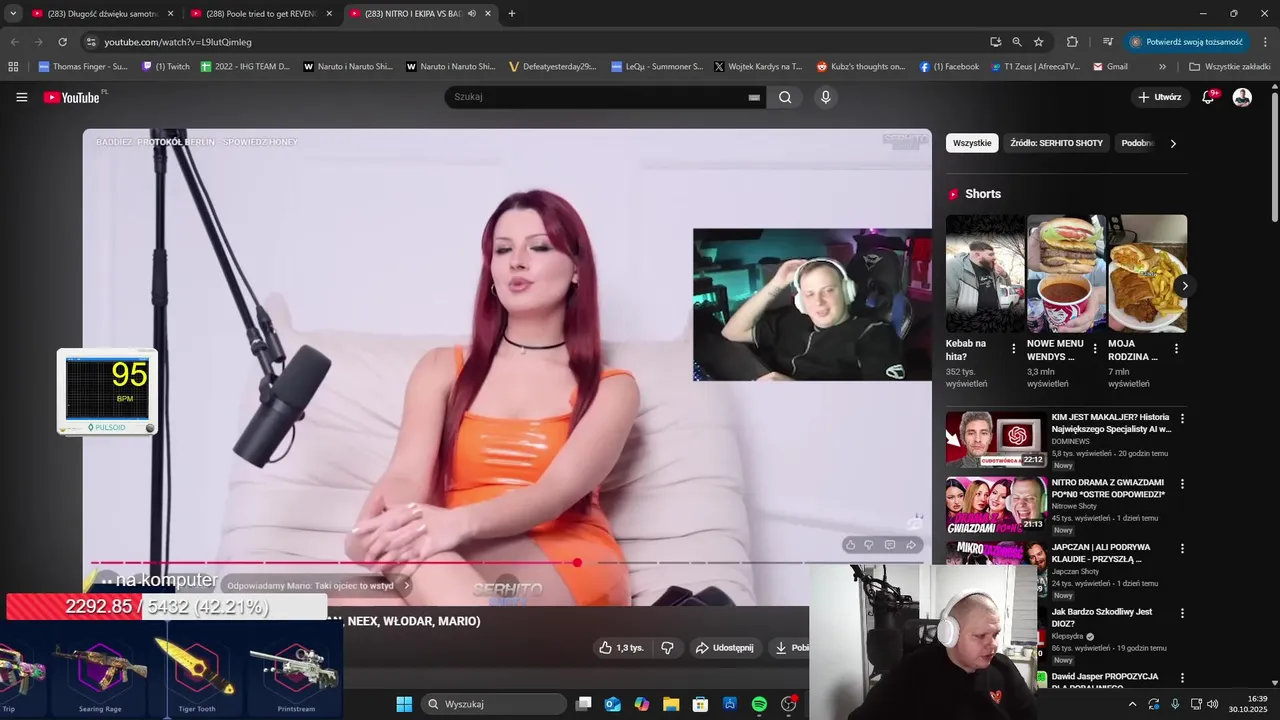This screenshot has width=1280, height=720.
Task: Click the in-video thumbs-up overlay icon
Action: (x=850, y=545)
